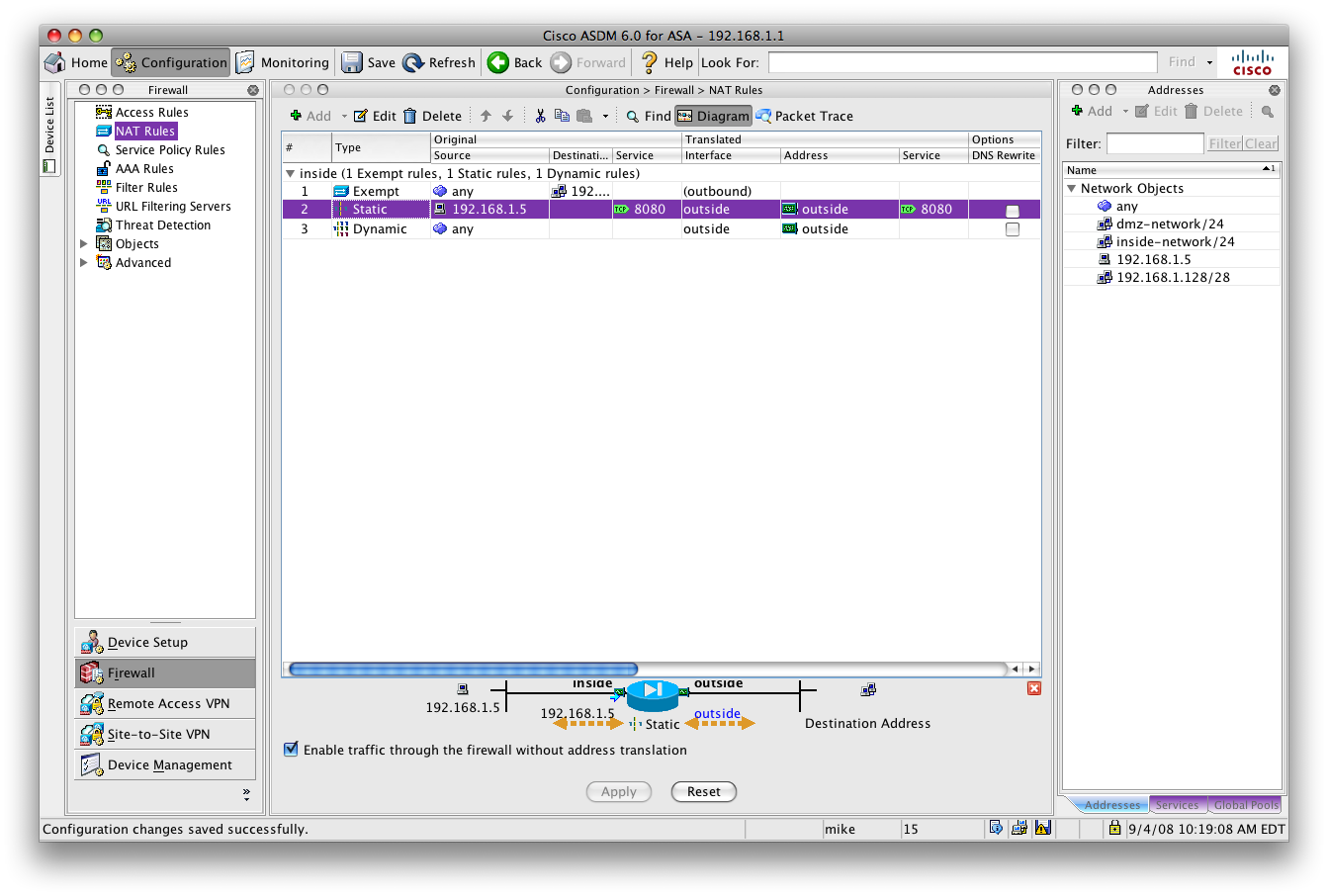
Task: Click the Look For search field
Action: point(962,62)
